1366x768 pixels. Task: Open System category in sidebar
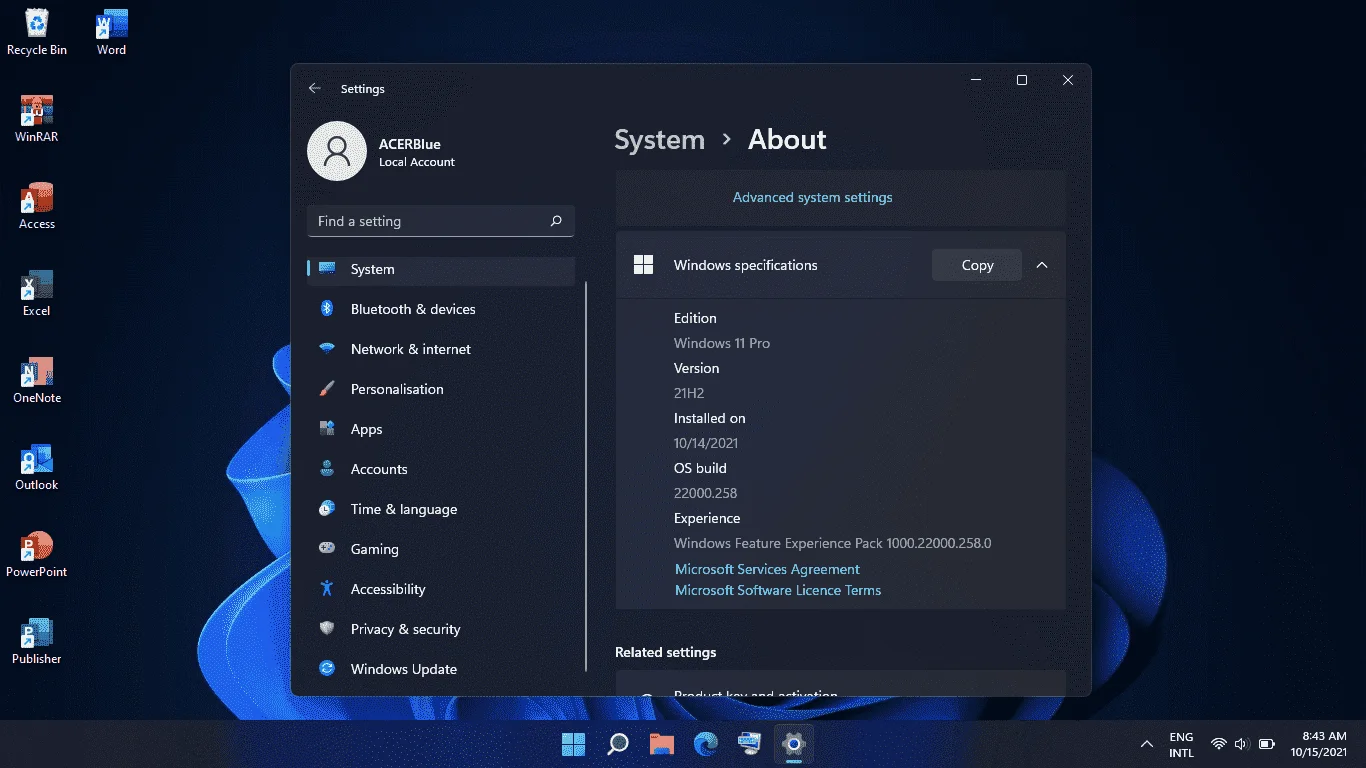tap(441, 269)
